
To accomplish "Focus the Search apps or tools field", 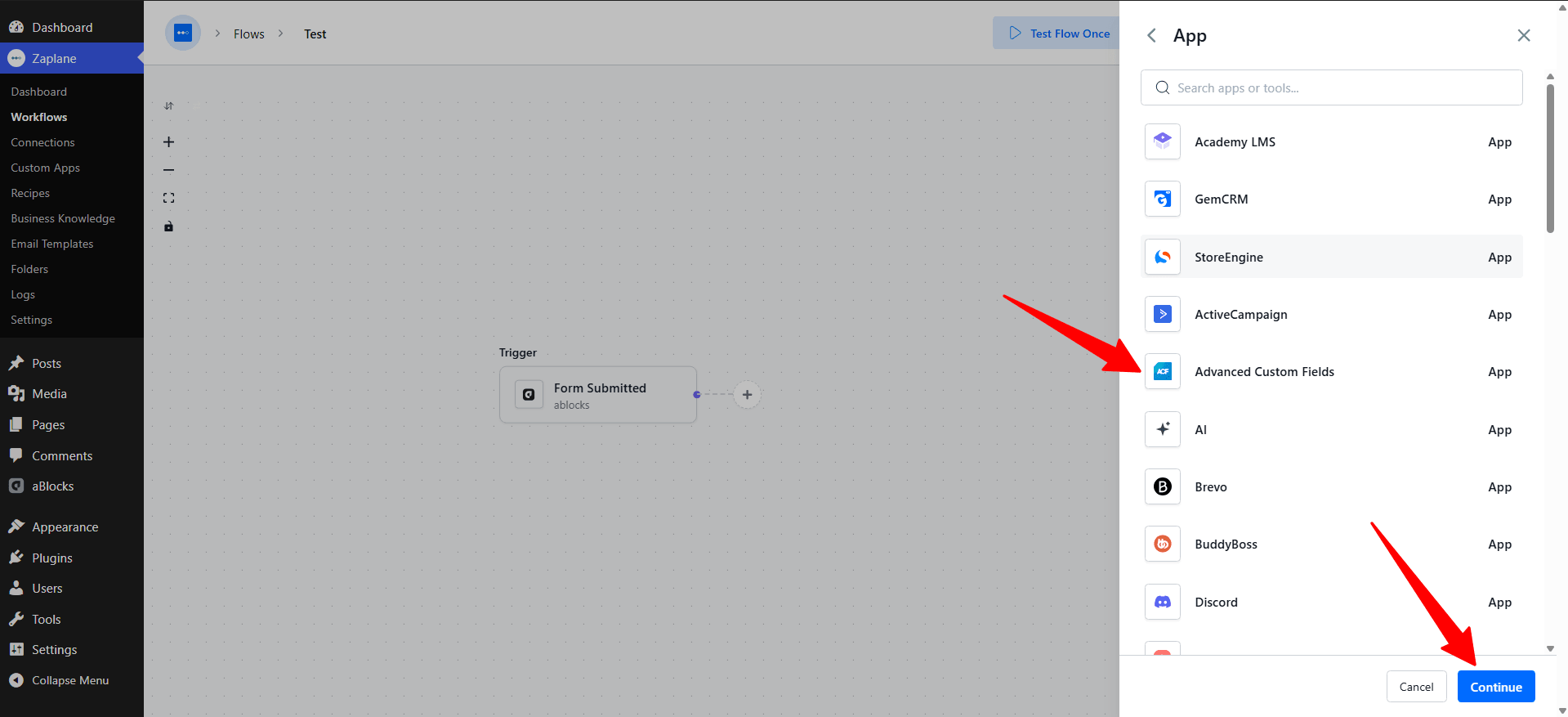I will (x=1332, y=87).
